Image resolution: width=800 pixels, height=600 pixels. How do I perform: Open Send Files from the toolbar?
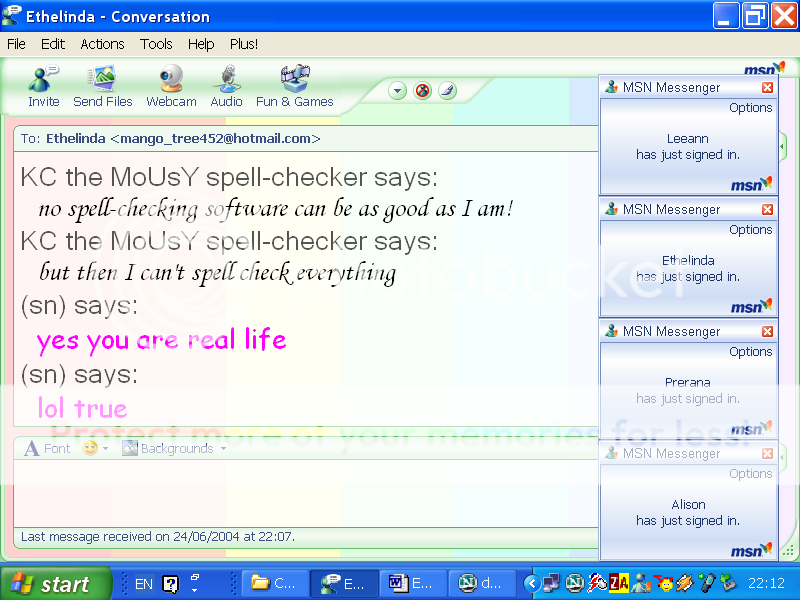(102, 84)
